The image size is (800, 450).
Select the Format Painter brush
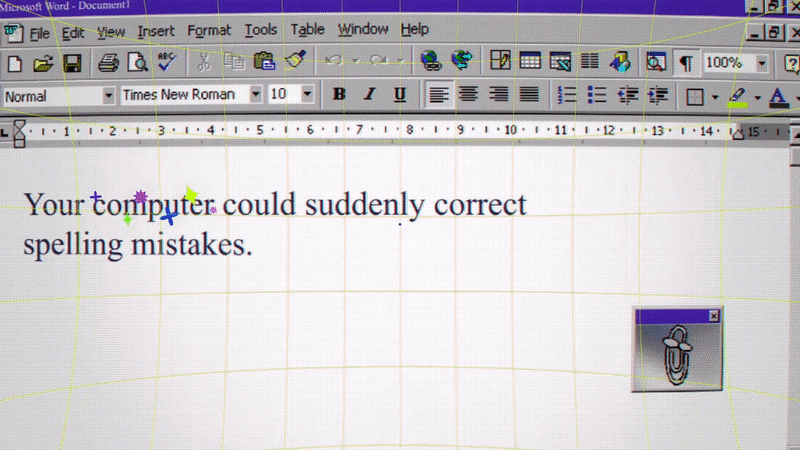(295, 60)
